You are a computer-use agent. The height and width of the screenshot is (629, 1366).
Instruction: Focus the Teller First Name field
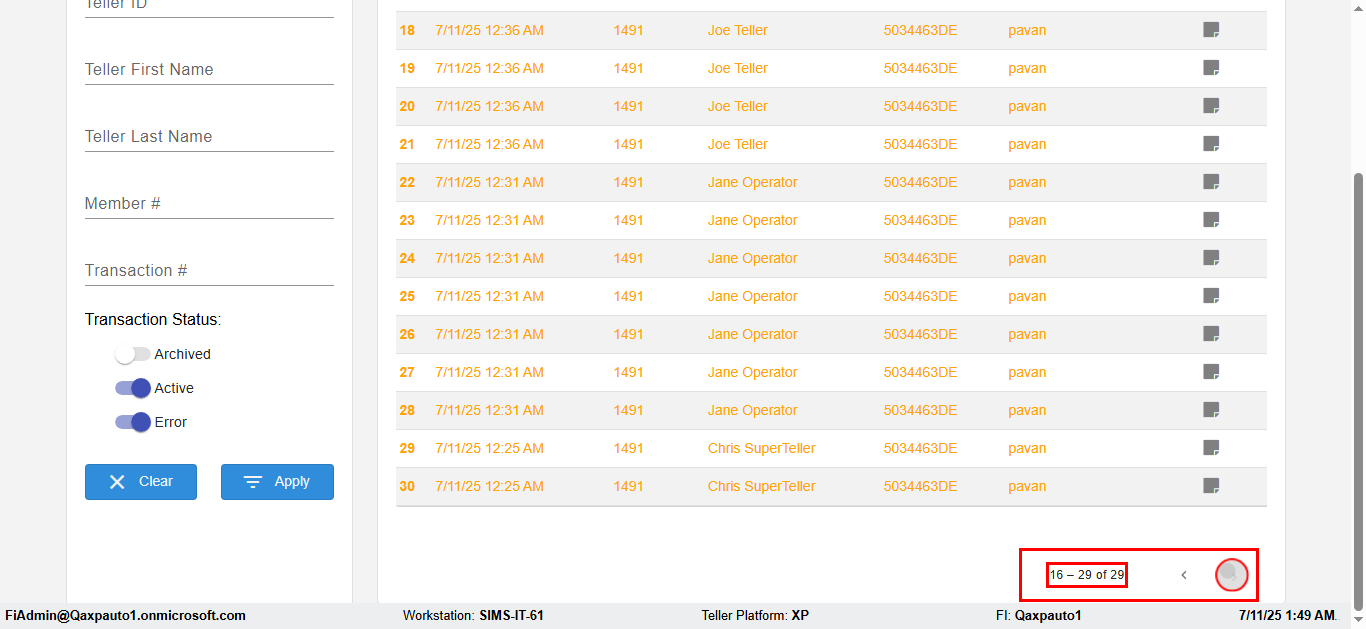pos(209,70)
